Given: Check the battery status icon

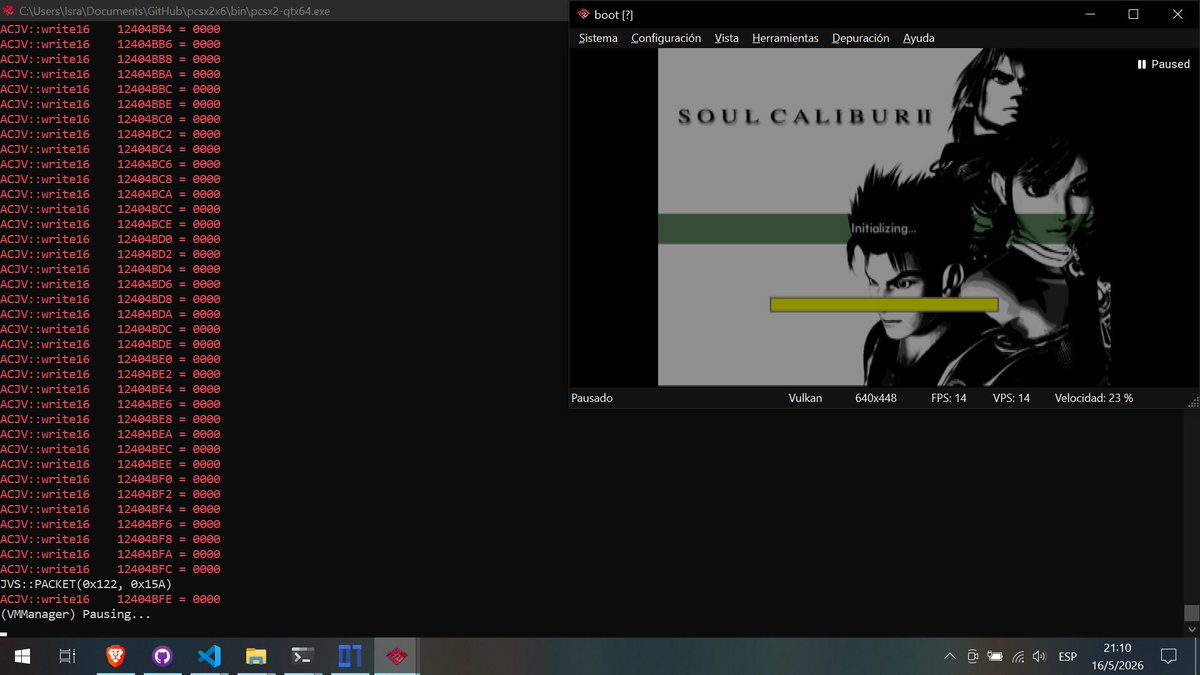Looking at the screenshot, I should [995, 656].
